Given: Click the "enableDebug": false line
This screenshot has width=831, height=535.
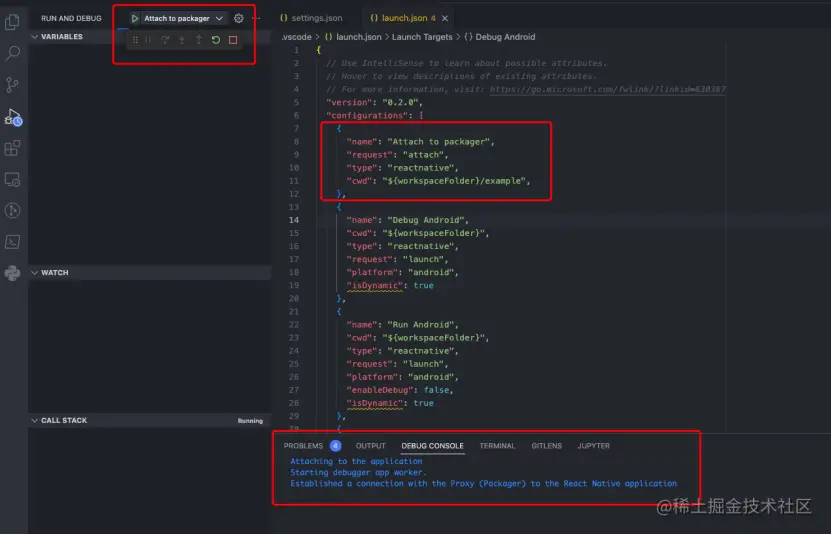Looking at the screenshot, I should pyautogui.click(x=400, y=390).
